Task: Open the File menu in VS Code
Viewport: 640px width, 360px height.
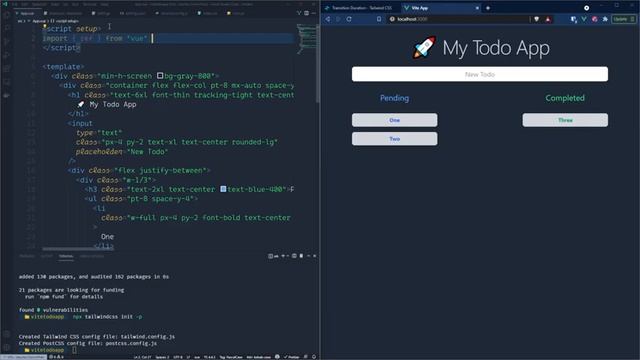Action: pos(15,4)
